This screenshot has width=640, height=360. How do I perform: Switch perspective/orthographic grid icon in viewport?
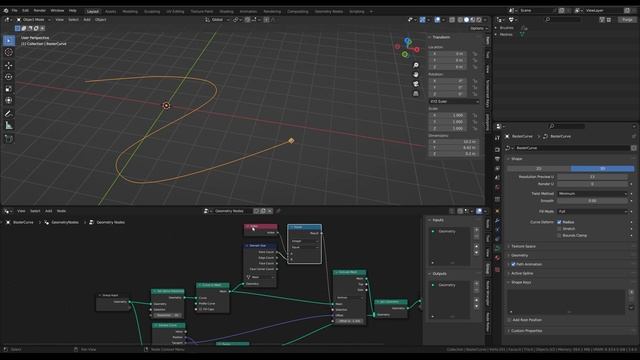(x=416, y=93)
